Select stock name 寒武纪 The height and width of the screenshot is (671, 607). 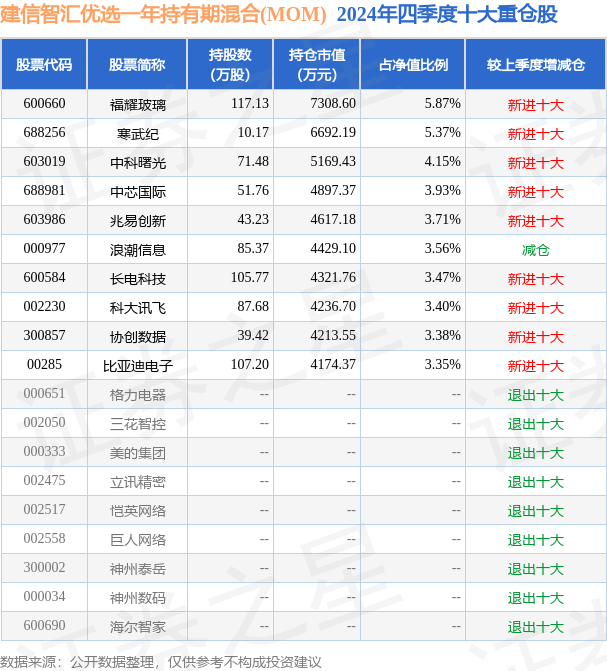click(137, 134)
